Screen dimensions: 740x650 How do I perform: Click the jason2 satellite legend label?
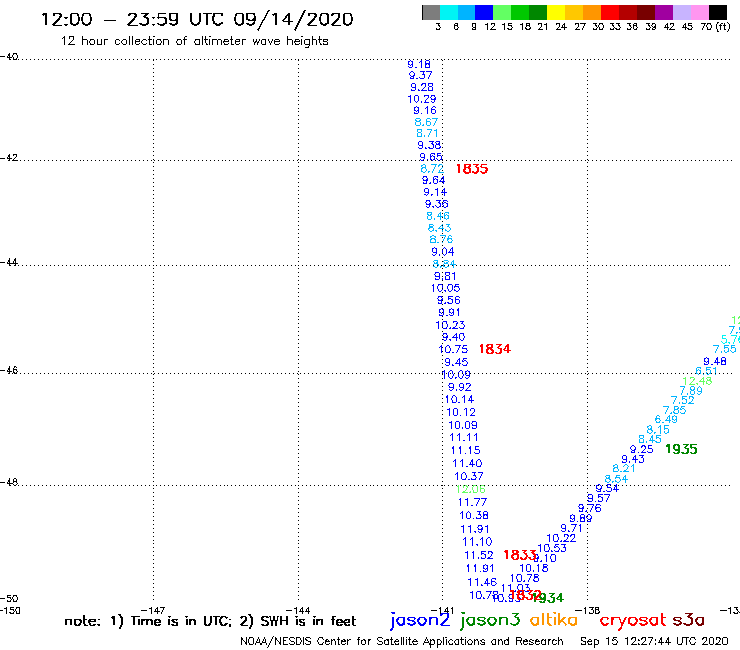coord(420,620)
